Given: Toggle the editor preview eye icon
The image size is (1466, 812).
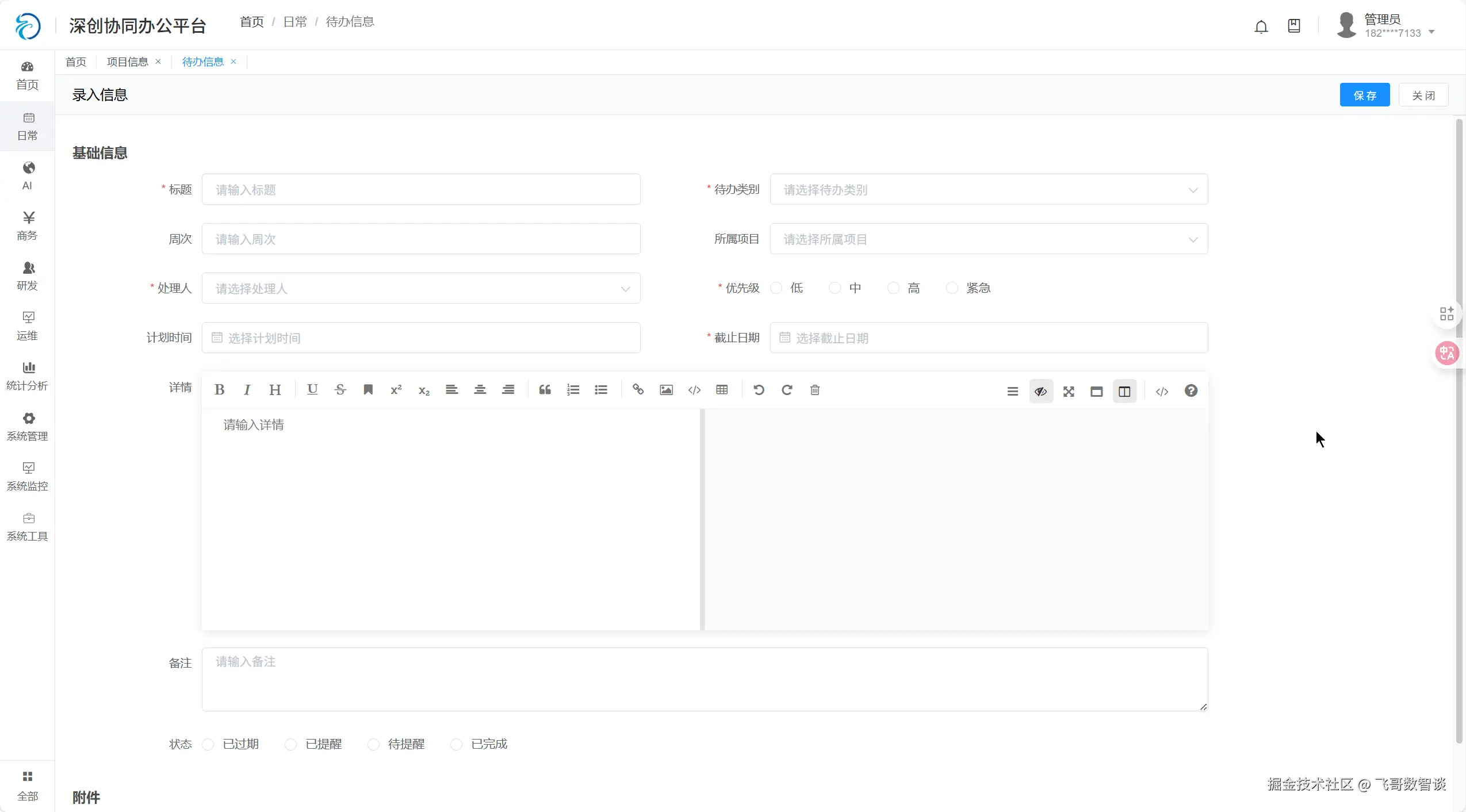Looking at the screenshot, I should click(x=1040, y=392).
